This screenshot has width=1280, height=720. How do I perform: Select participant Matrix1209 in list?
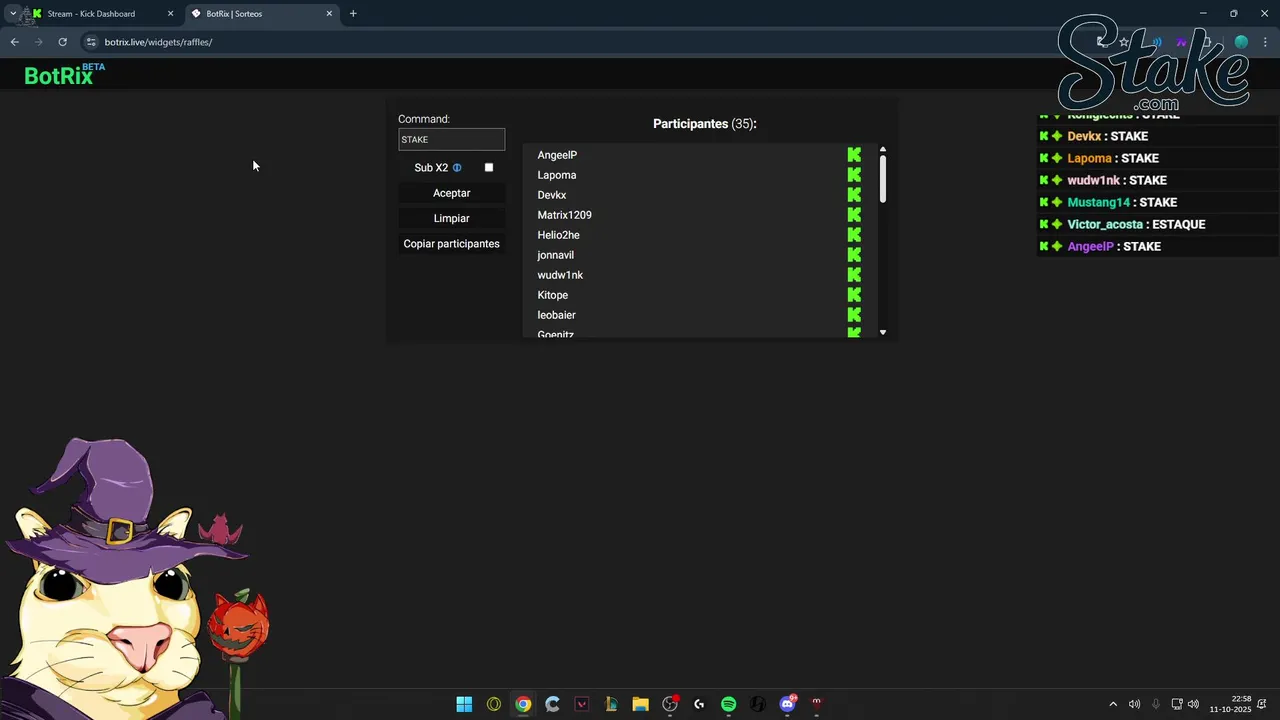(x=564, y=215)
